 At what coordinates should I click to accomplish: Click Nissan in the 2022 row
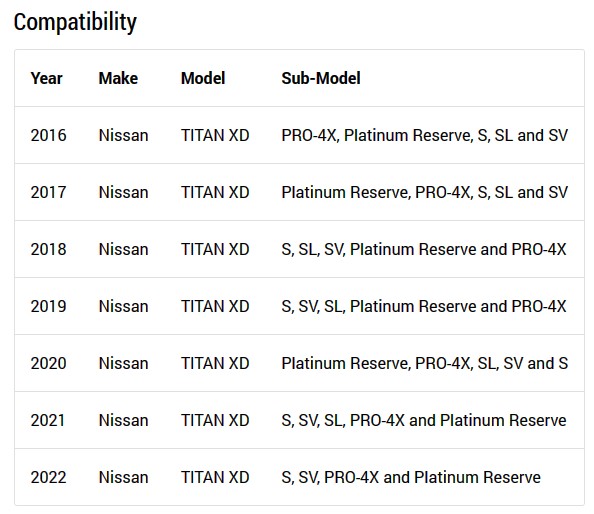tap(123, 478)
